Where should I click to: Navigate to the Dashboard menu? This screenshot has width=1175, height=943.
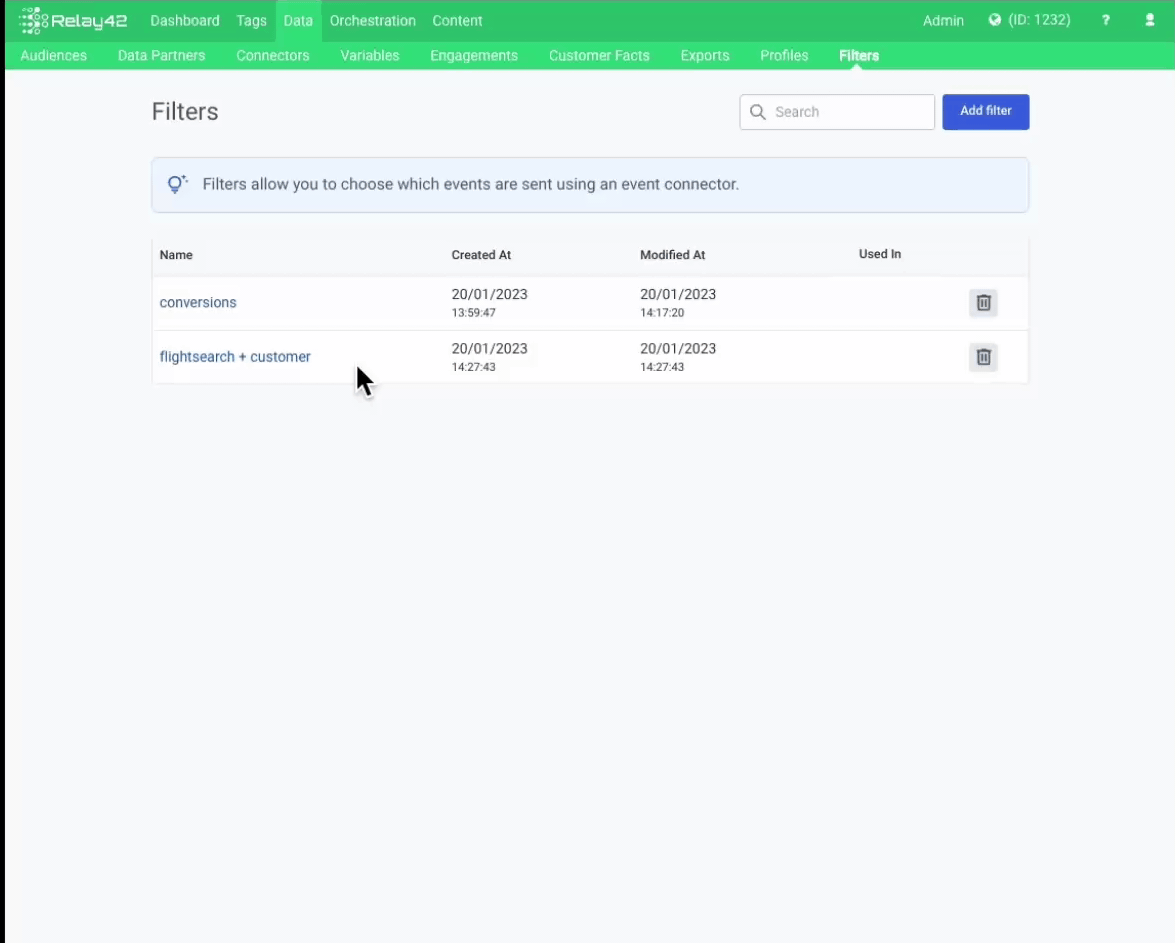point(184,20)
